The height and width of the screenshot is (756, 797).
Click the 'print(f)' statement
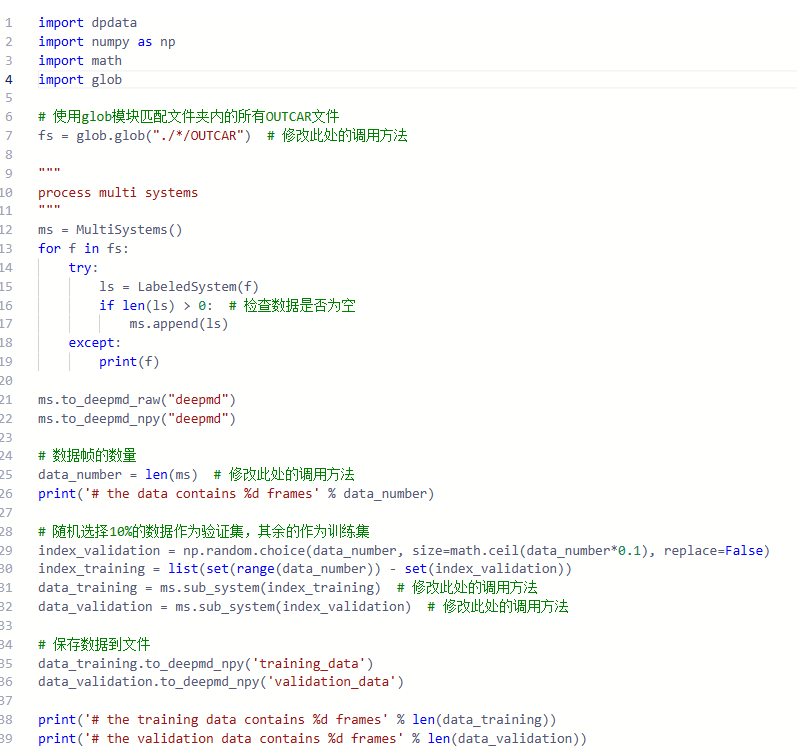(x=128, y=361)
